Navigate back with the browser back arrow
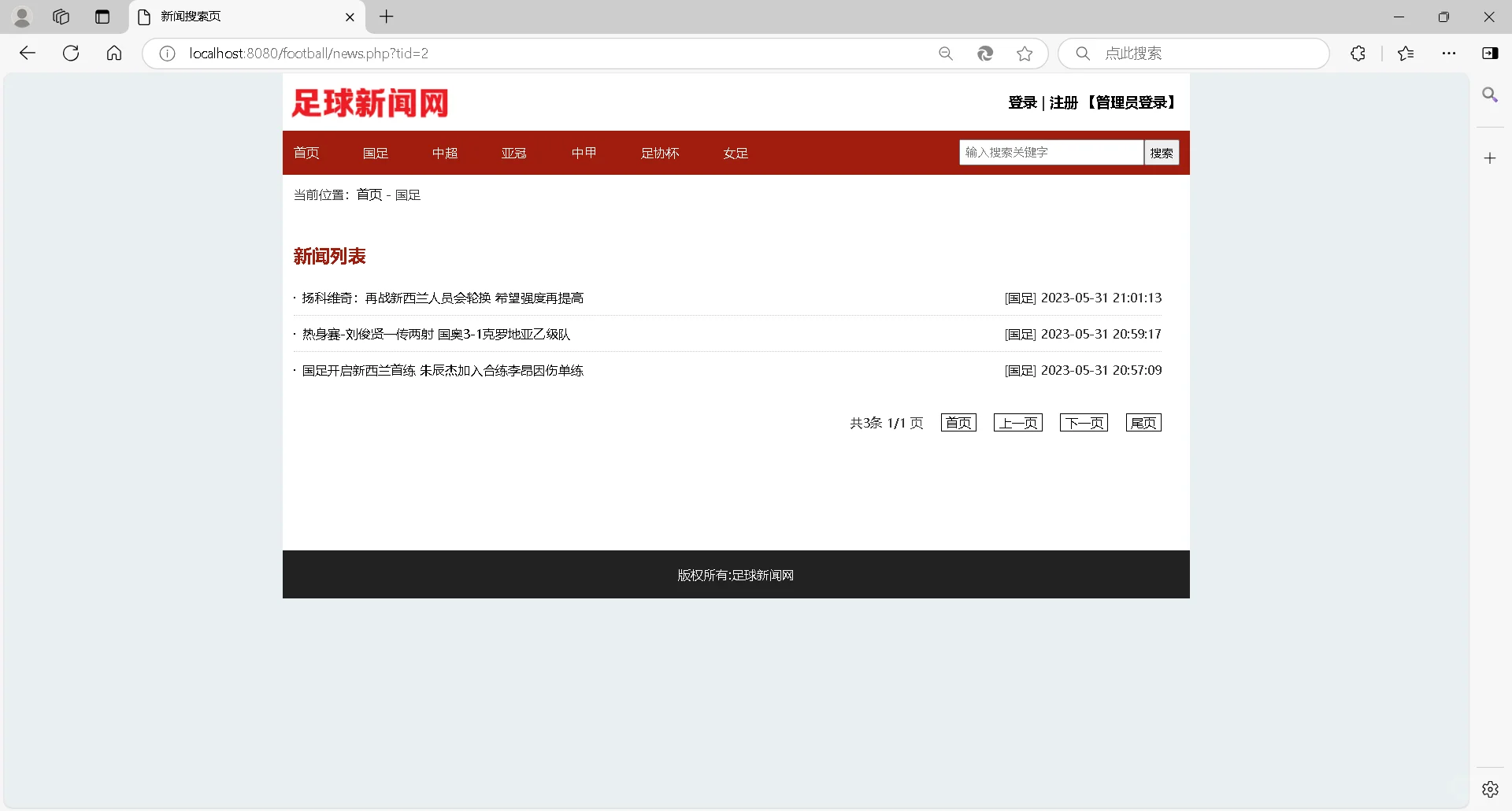Viewport: 1512px width, 811px height. (x=28, y=53)
